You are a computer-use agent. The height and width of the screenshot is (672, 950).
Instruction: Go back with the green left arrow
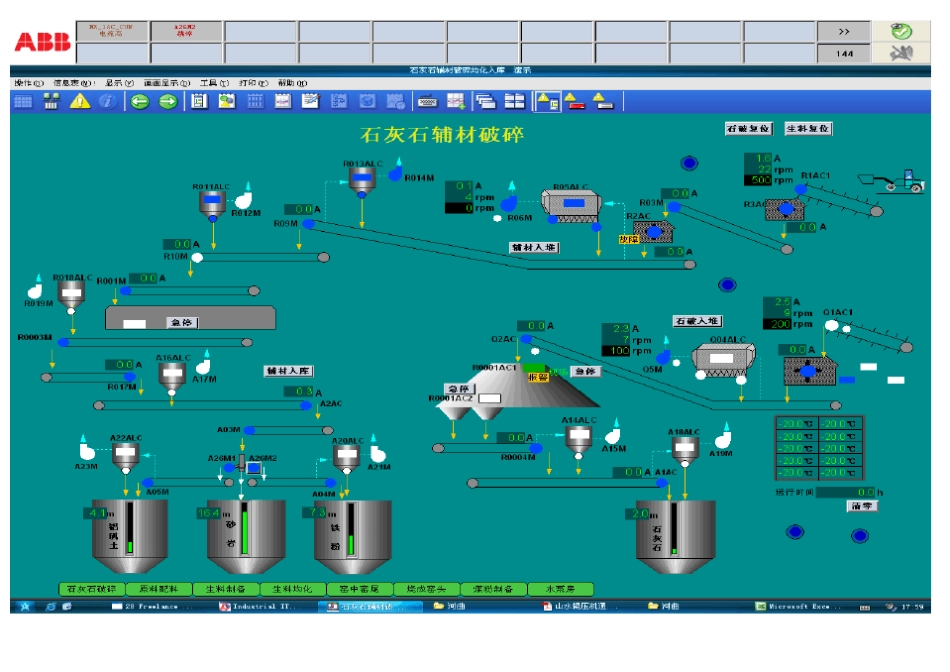tap(140, 102)
